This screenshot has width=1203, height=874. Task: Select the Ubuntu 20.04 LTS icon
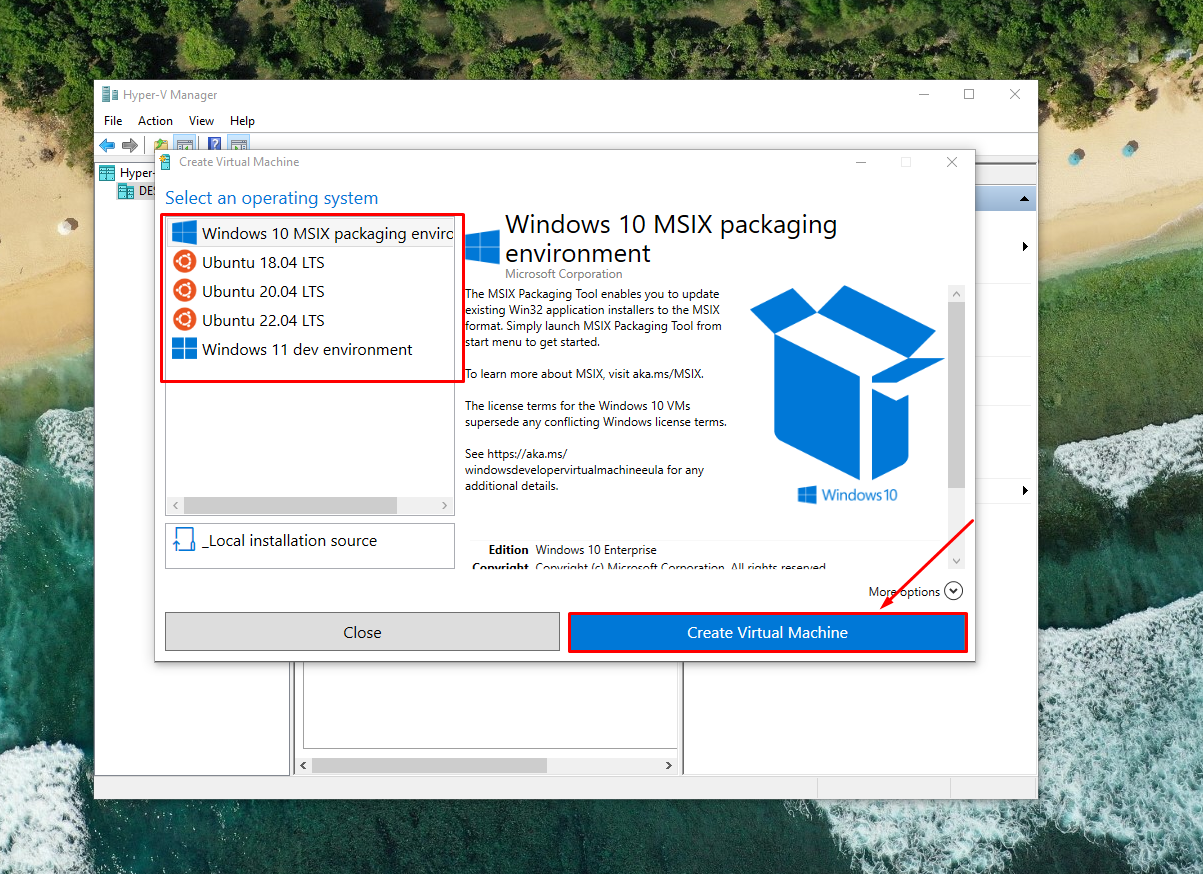(184, 291)
